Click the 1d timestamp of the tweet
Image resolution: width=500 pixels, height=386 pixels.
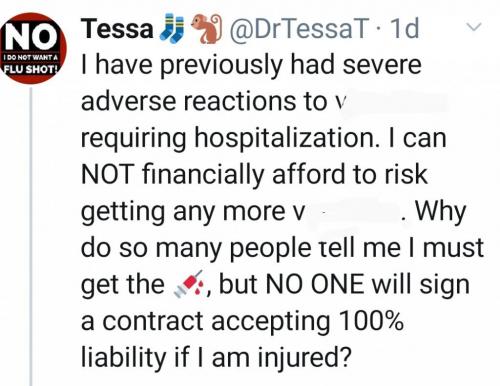[403, 28]
